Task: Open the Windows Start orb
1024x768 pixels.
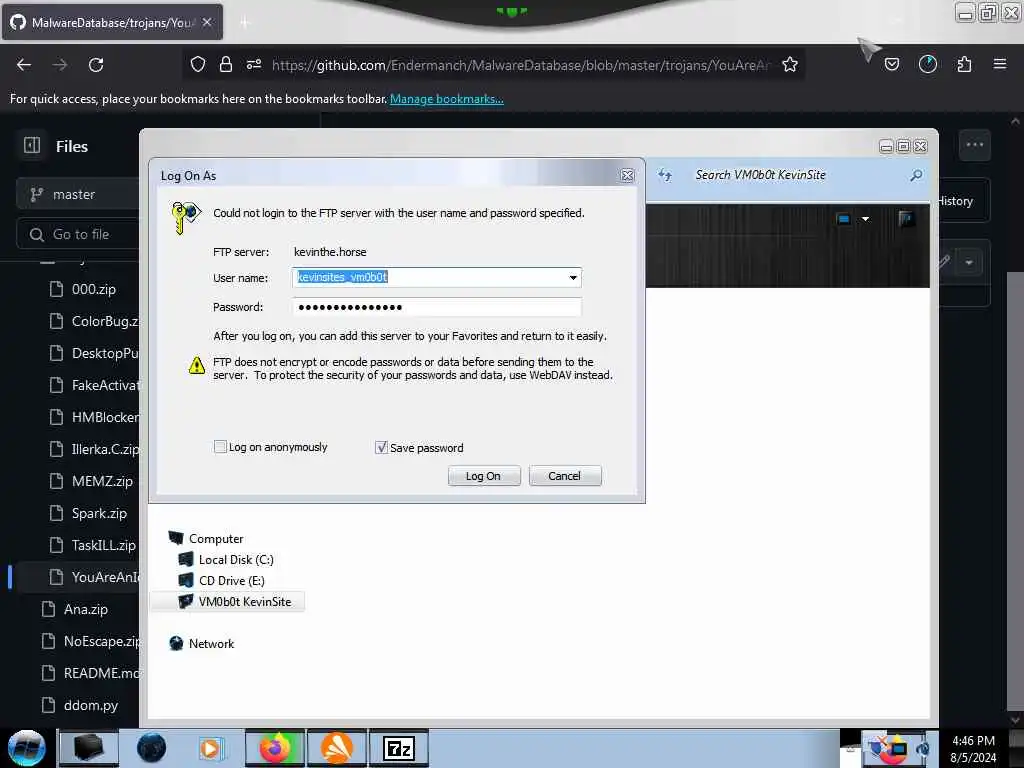Action: coord(27,748)
